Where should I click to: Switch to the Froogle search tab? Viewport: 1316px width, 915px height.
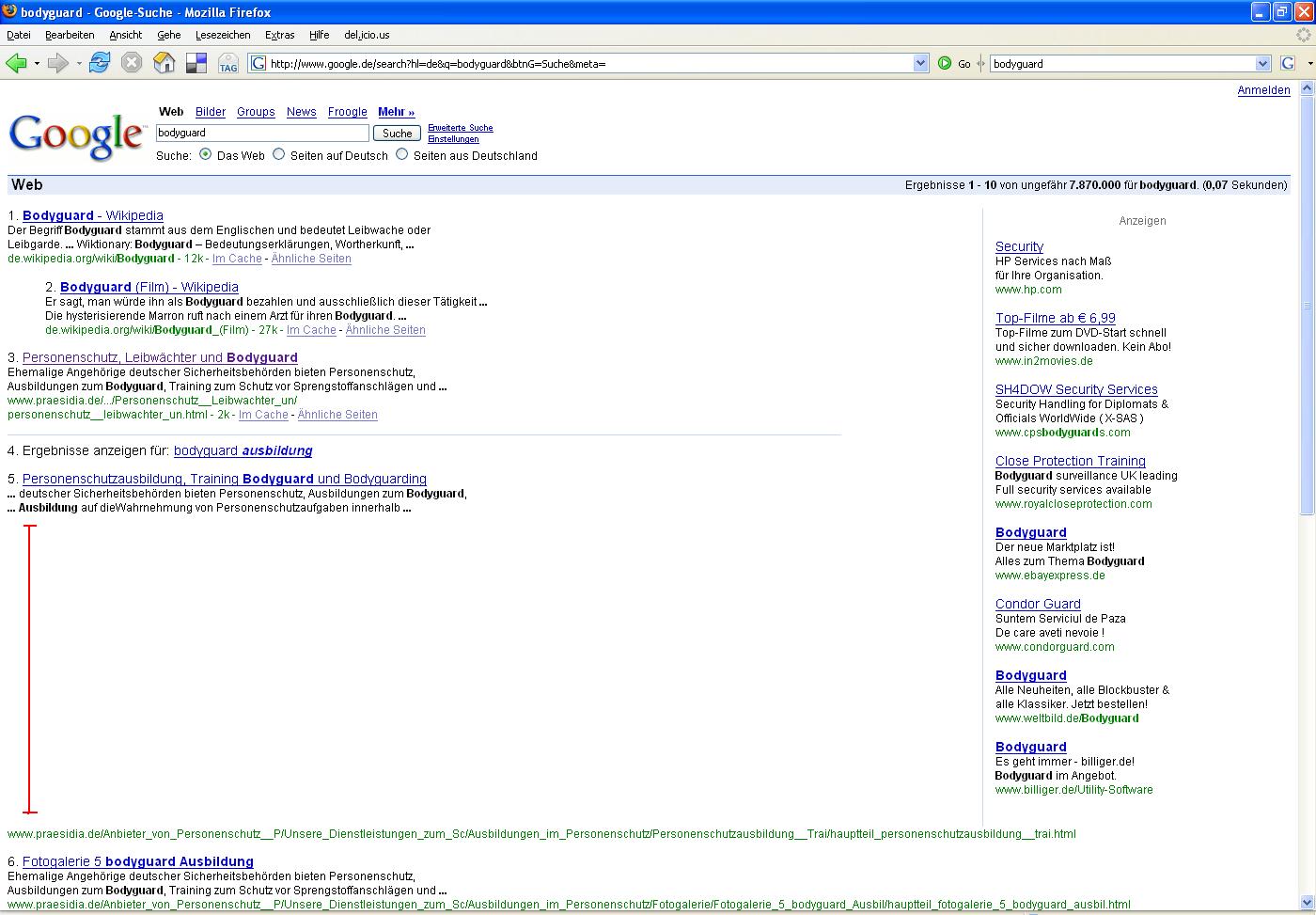point(347,111)
